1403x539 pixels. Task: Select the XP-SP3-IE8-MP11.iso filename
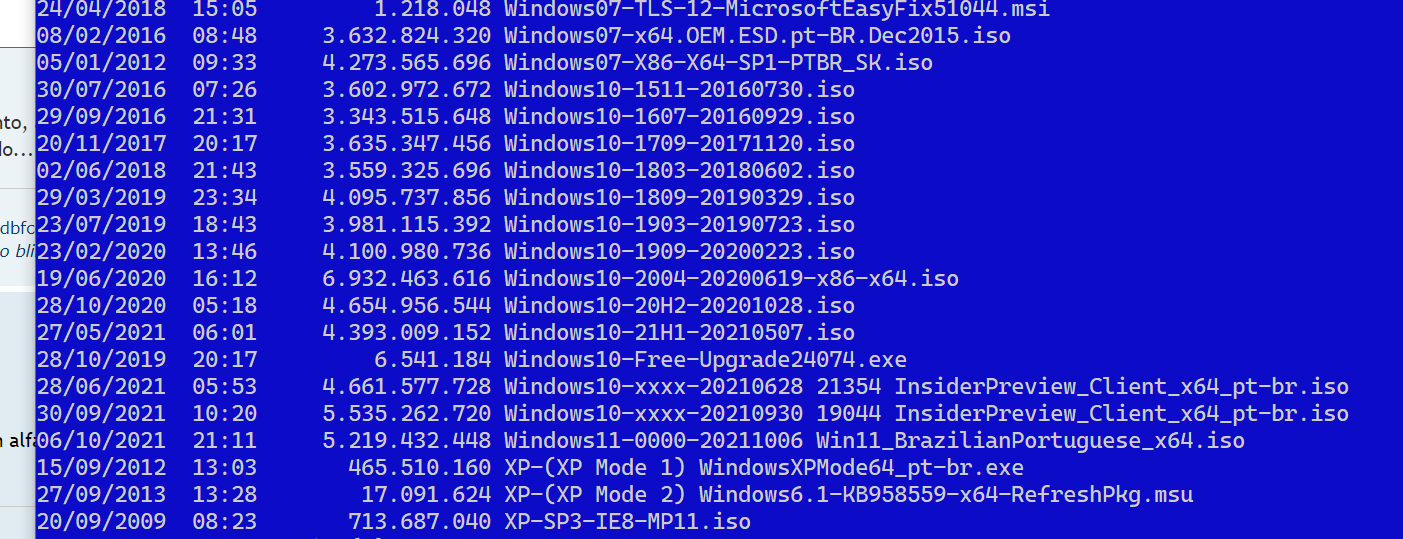click(x=627, y=522)
